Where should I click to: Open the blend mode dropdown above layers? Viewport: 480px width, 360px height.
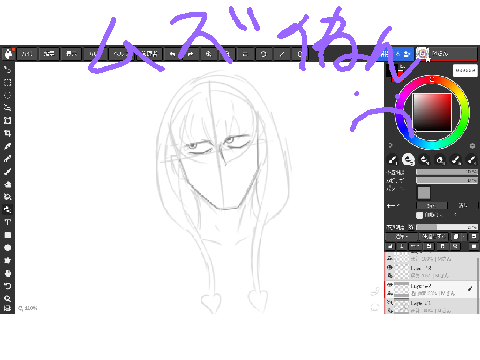pyautogui.click(x=401, y=236)
